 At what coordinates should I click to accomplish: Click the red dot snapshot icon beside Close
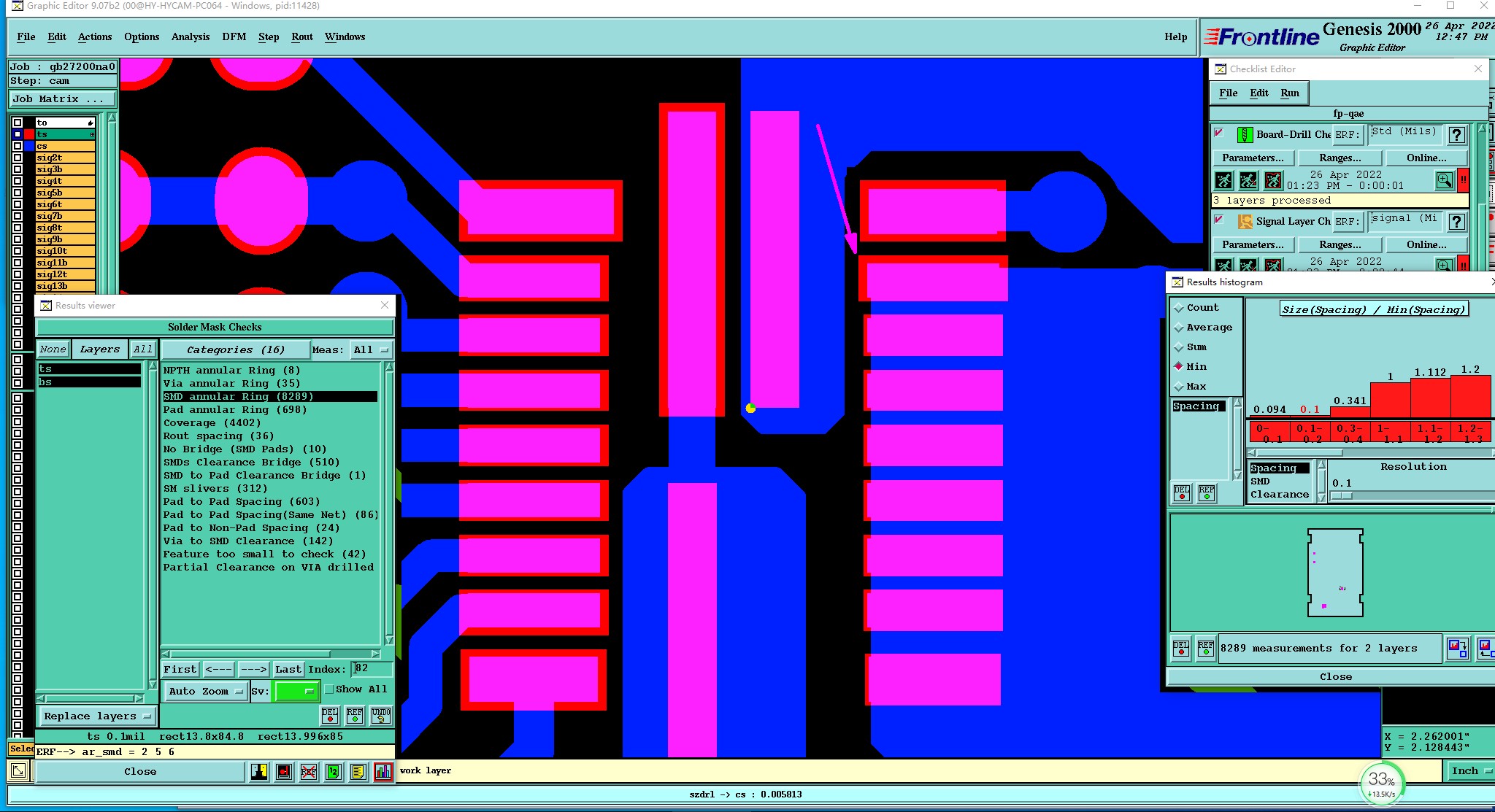[x=284, y=771]
